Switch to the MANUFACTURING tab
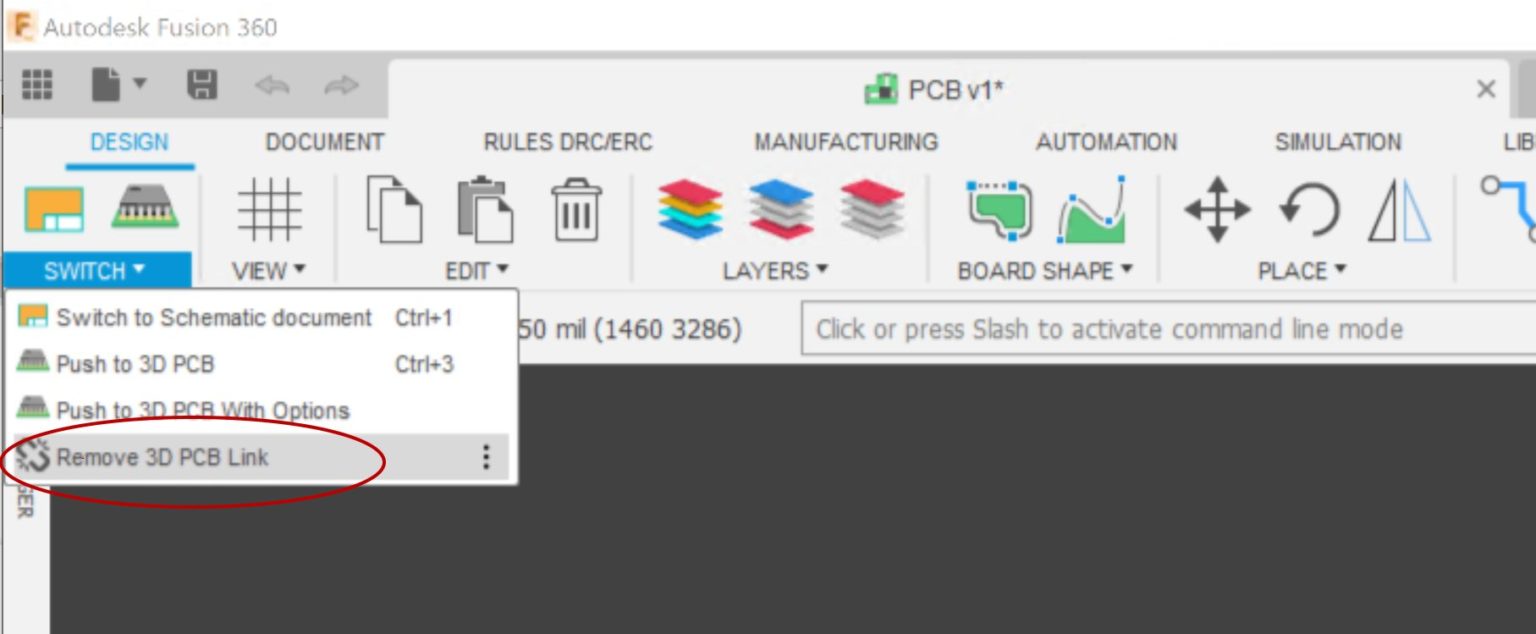The image size is (1536, 634). [846, 142]
